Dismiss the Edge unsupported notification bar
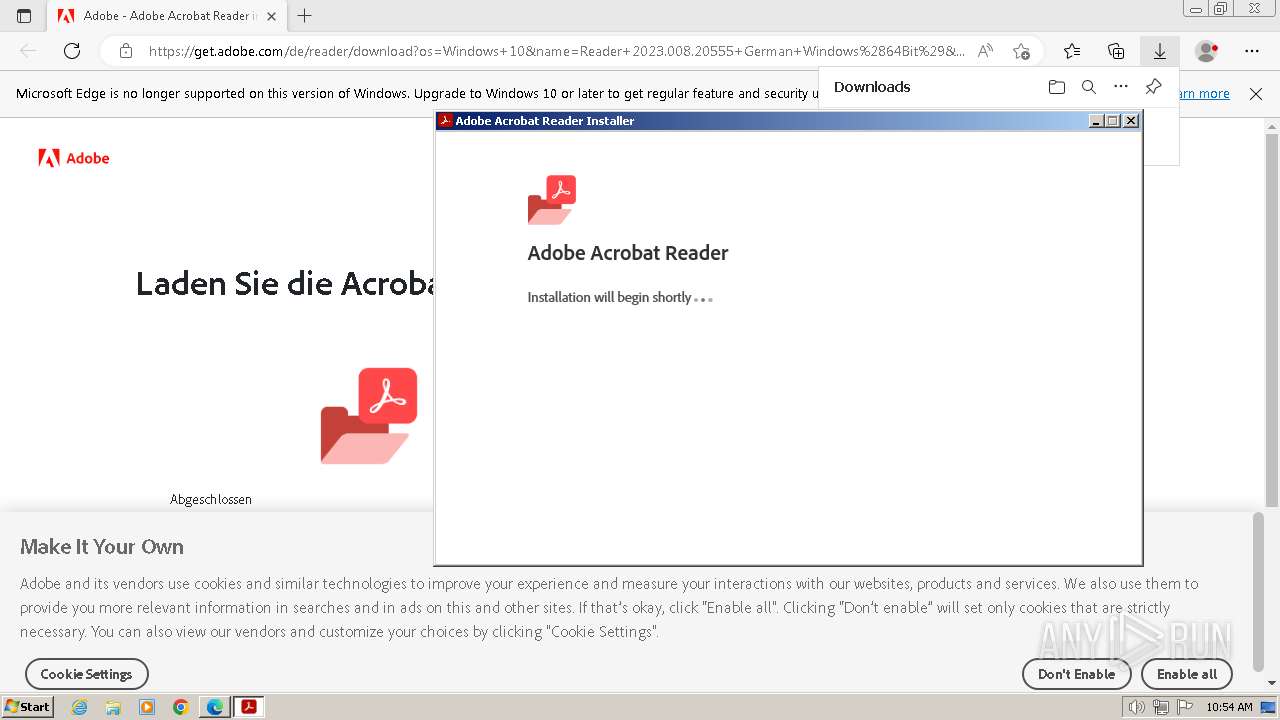 [1256, 94]
